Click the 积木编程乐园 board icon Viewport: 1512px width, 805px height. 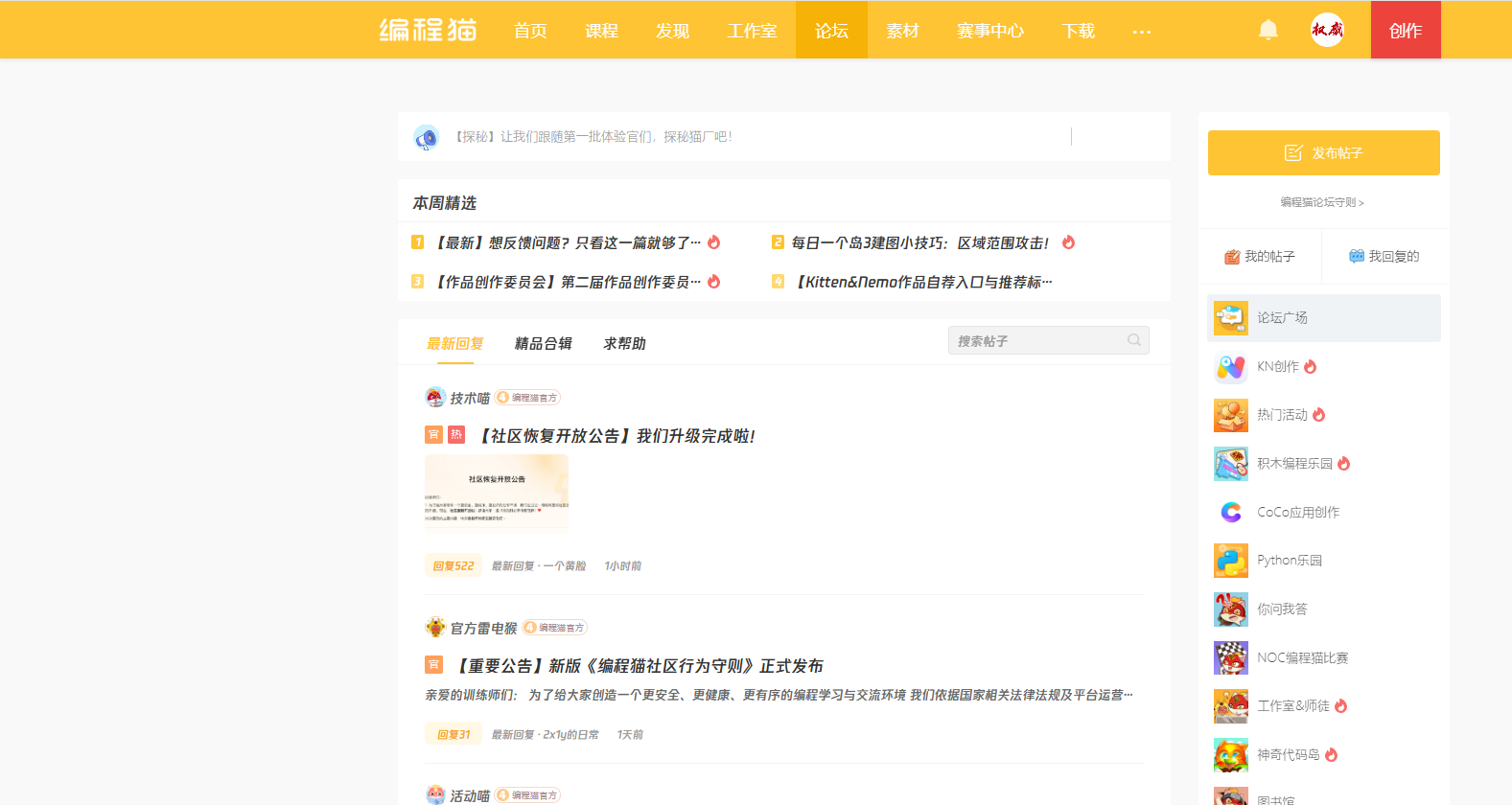coord(1231,464)
